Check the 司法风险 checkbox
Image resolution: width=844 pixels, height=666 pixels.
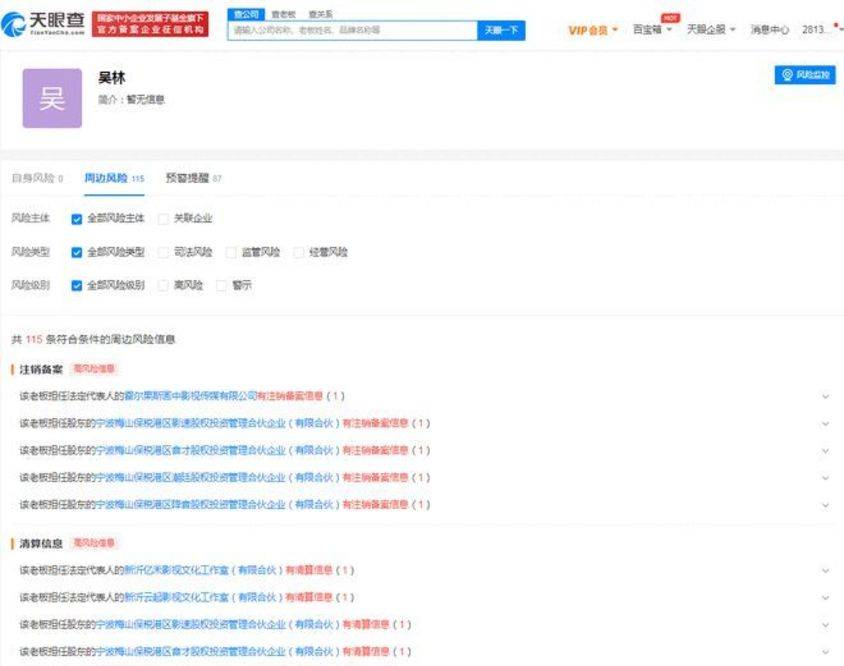click(x=163, y=253)
